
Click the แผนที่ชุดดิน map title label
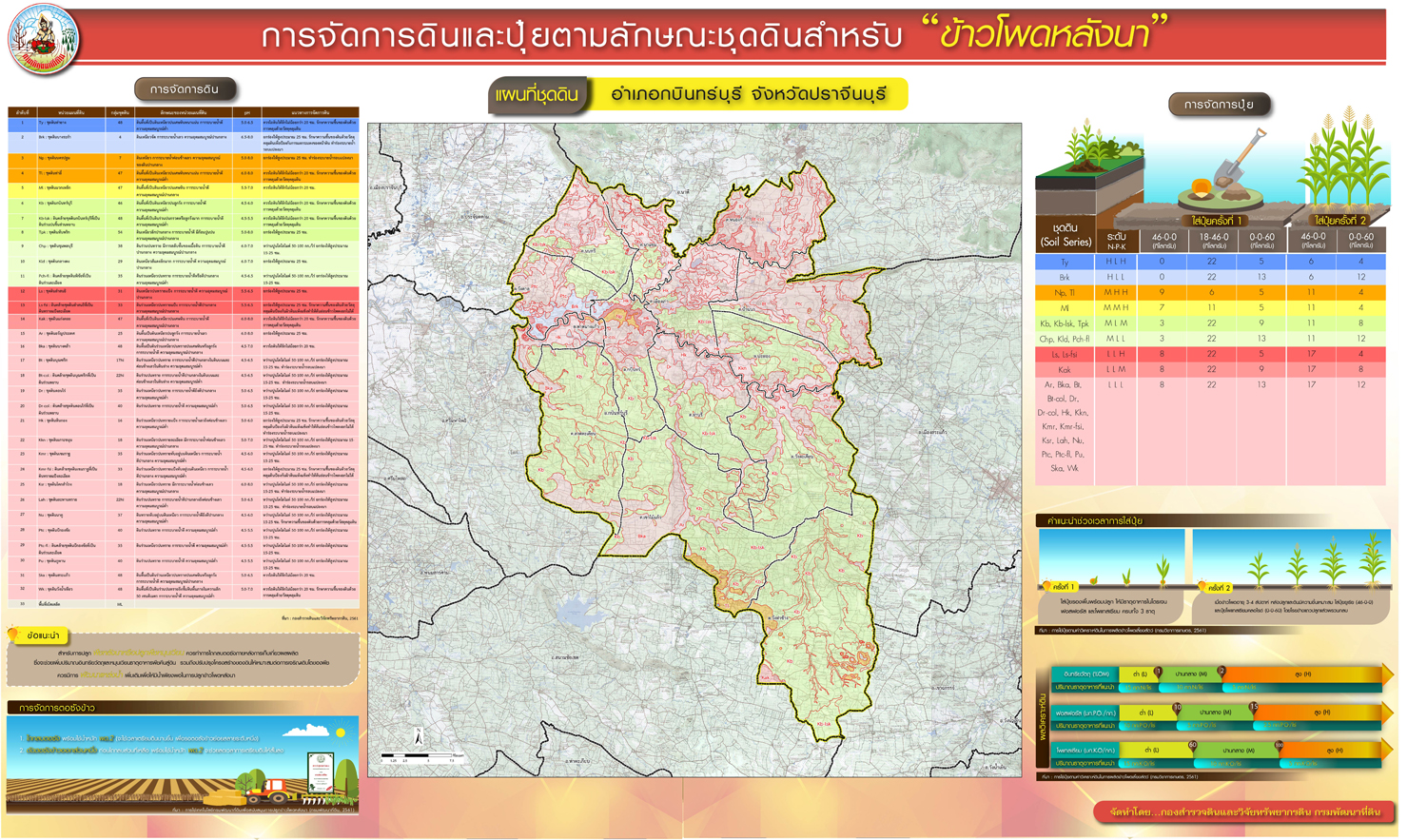tap(537, 95)
